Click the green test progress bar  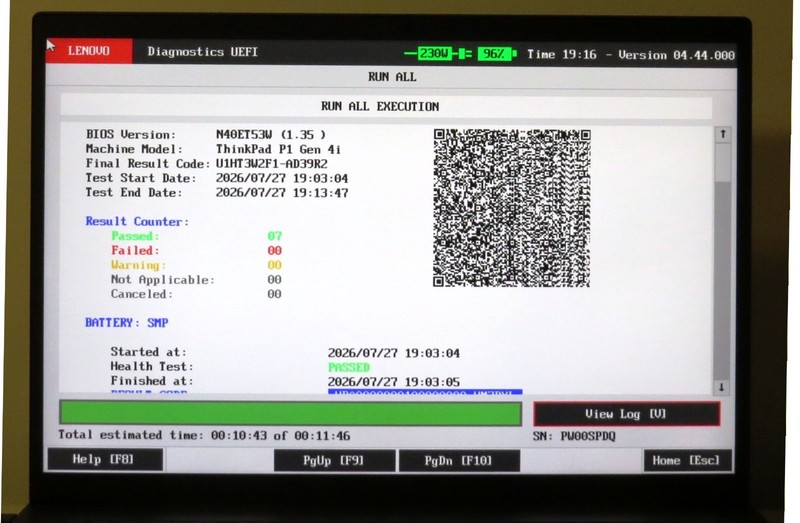click(x=290, y=413)
